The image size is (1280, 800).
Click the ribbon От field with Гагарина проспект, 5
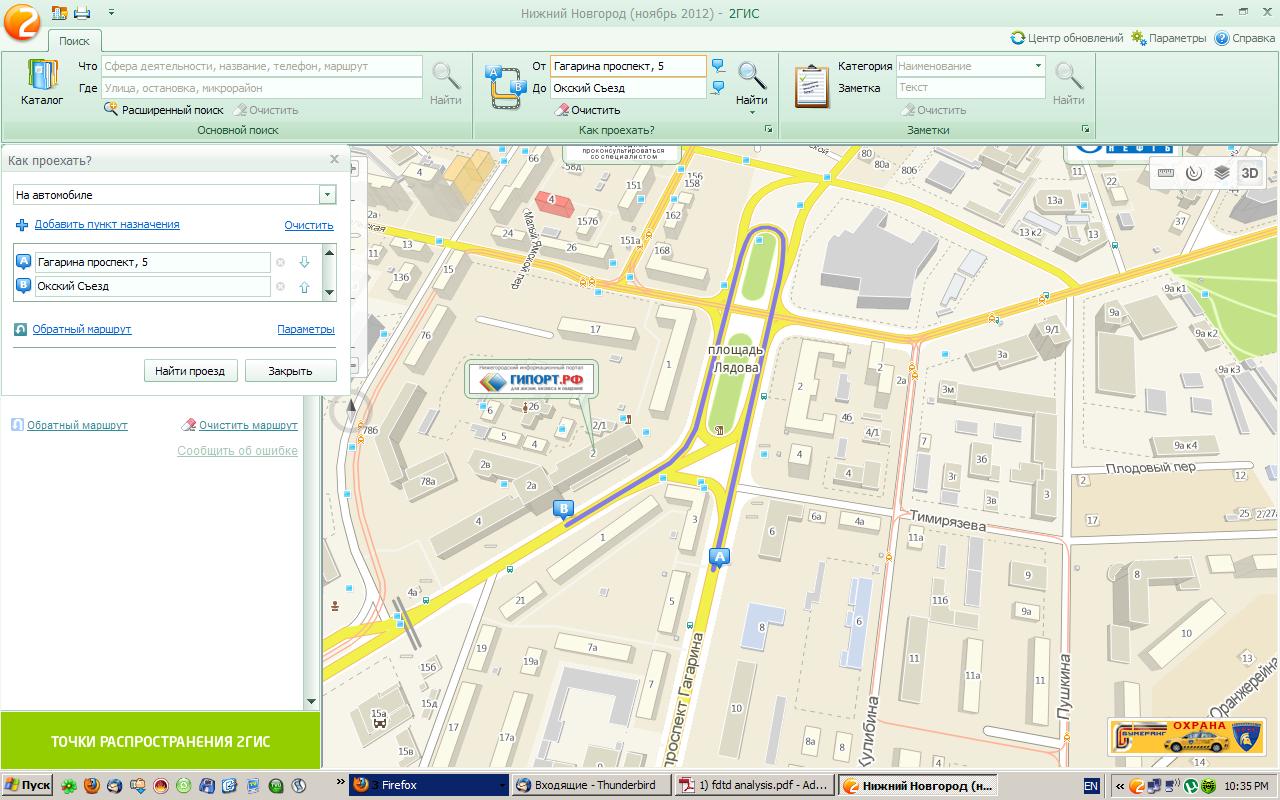pyautogui.click(x=628, y=66)
